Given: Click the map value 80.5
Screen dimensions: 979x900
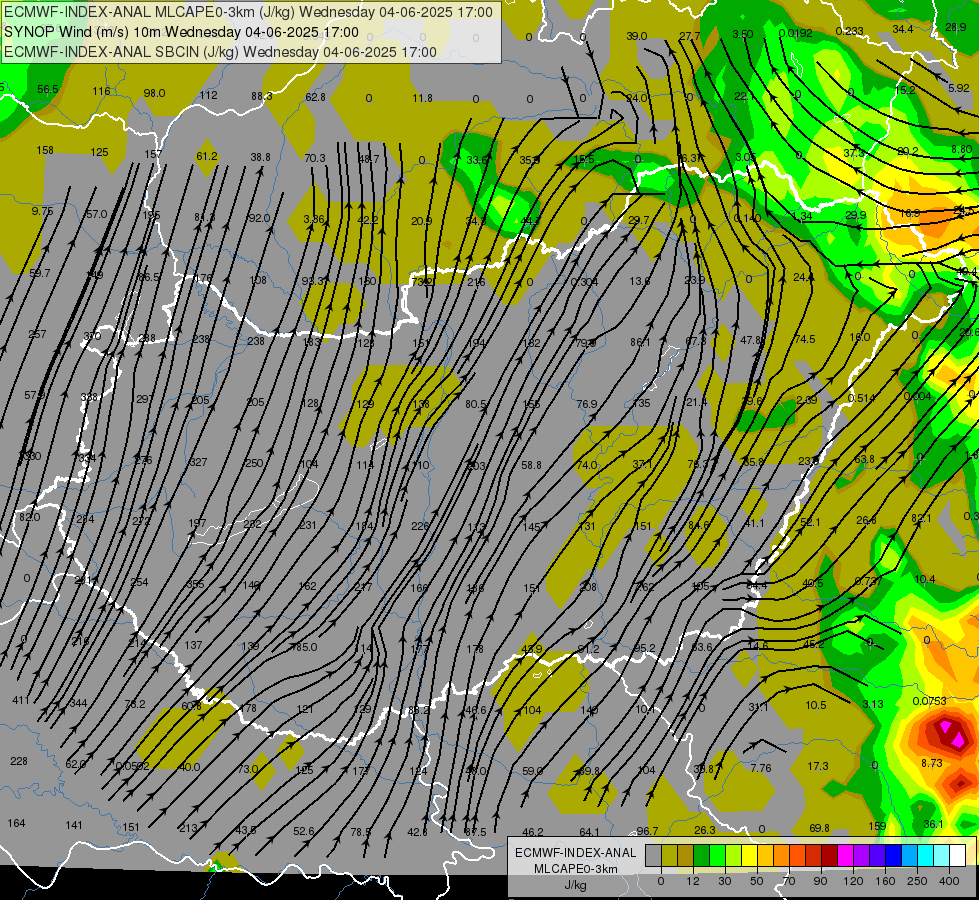Looking at the screenshot, I should (476, 404).
